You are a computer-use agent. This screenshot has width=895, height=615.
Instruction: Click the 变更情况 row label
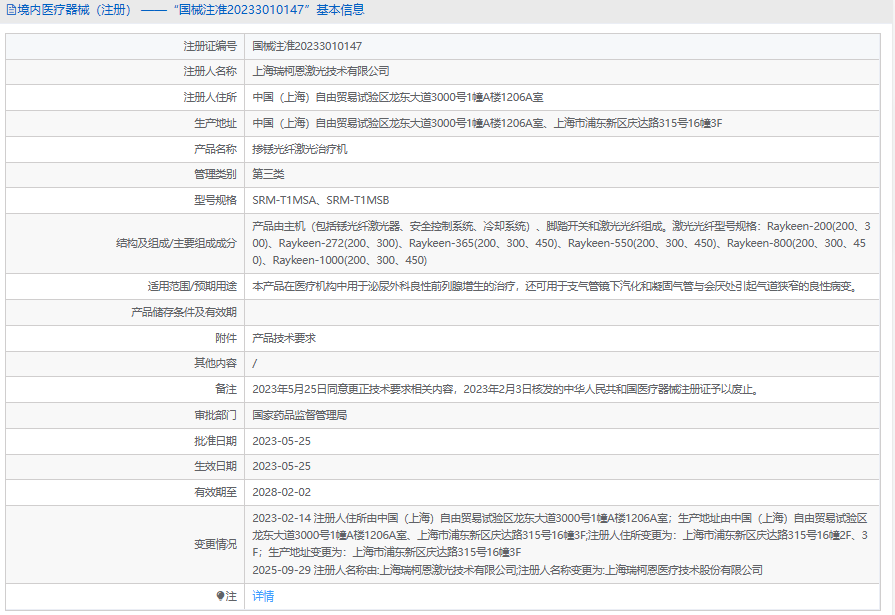215,544
